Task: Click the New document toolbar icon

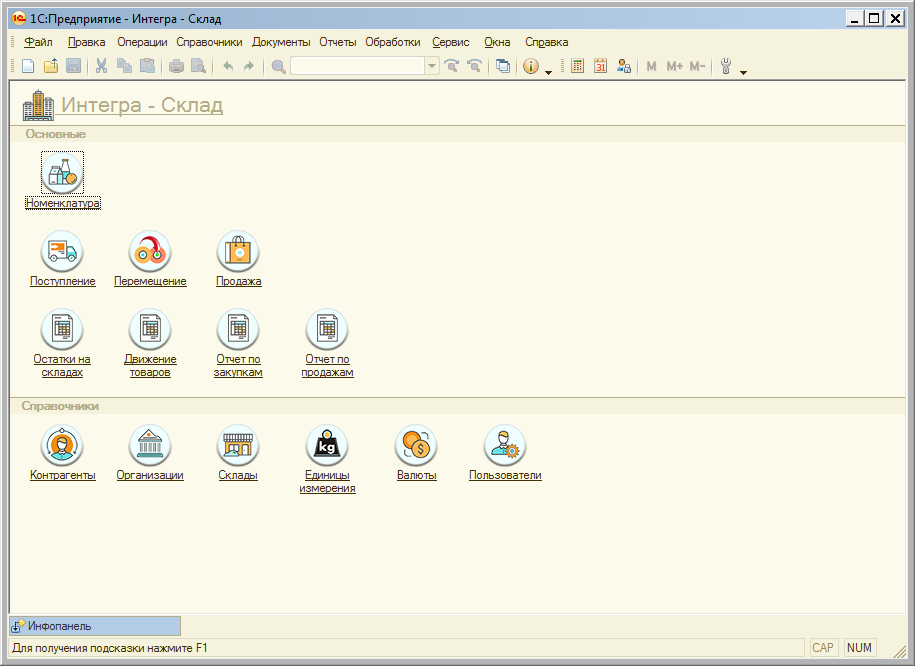Action: [28, 66]
